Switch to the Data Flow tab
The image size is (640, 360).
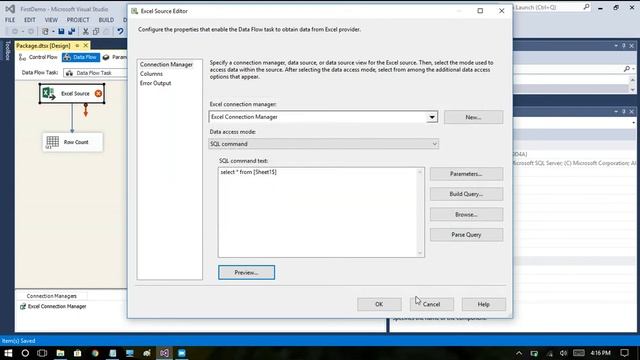[81, 57]
